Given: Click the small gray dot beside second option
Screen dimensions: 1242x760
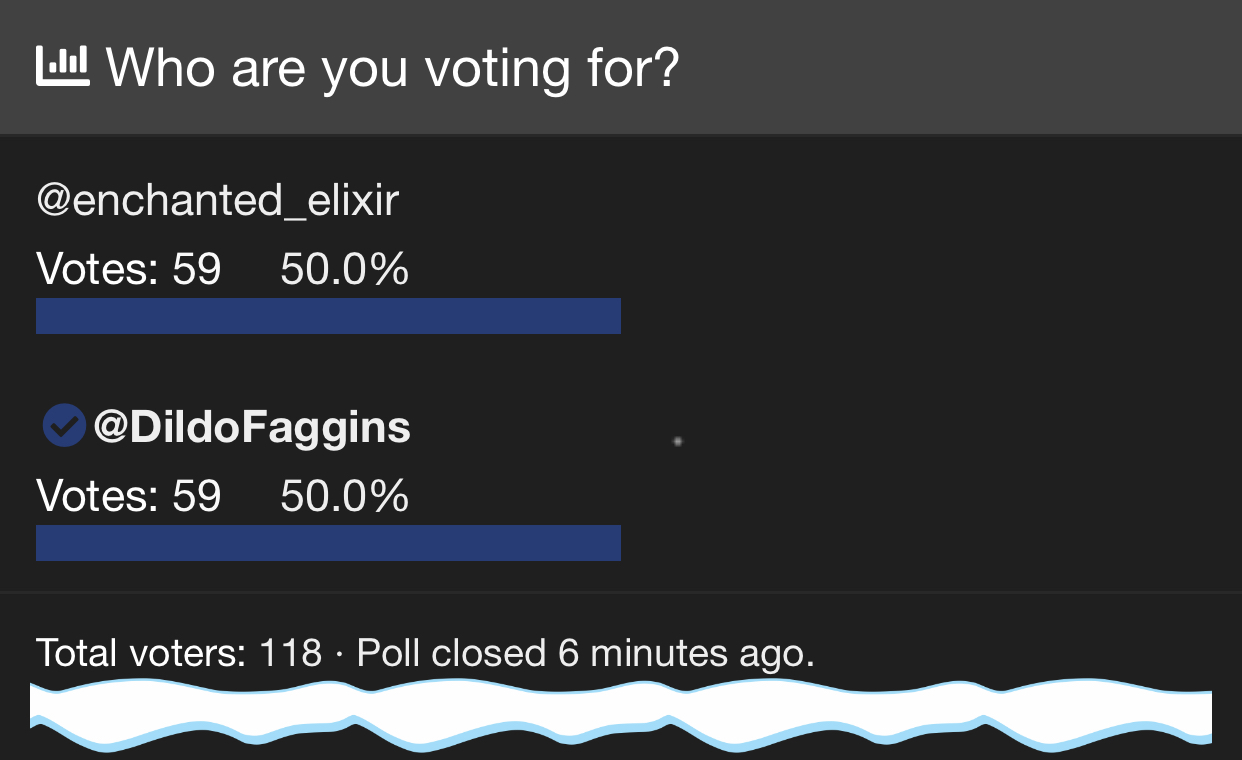Looking at the screenshot, I should click(x=677, y=441).
